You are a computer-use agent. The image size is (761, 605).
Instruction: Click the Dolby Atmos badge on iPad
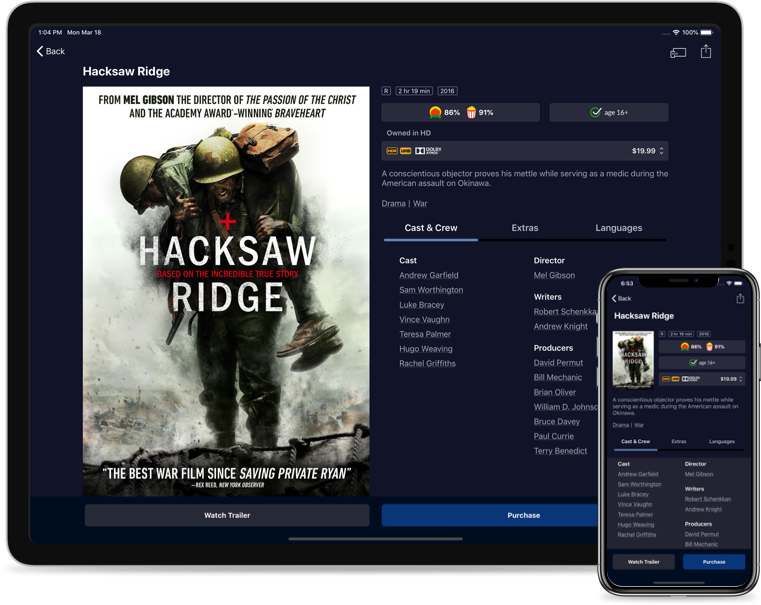point(428,151)
